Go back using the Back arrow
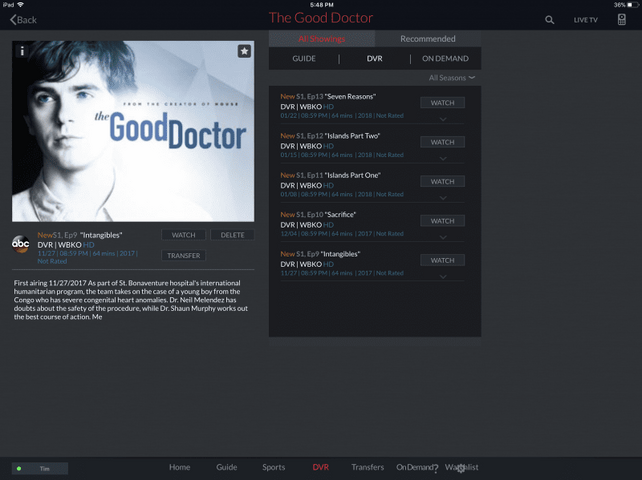642x480 pixels. [23, 20]
